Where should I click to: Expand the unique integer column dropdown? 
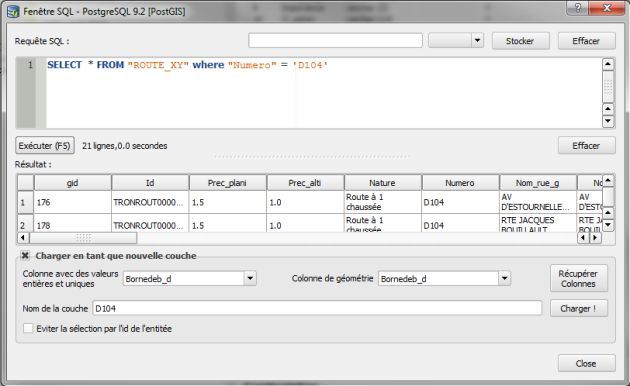pos(250,278)
